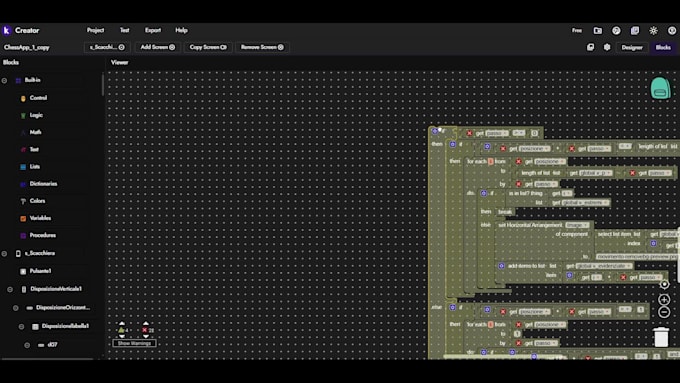Click the Copy Screen button
Viewport: 680px width, 383px height.
[x=208, y=47]
